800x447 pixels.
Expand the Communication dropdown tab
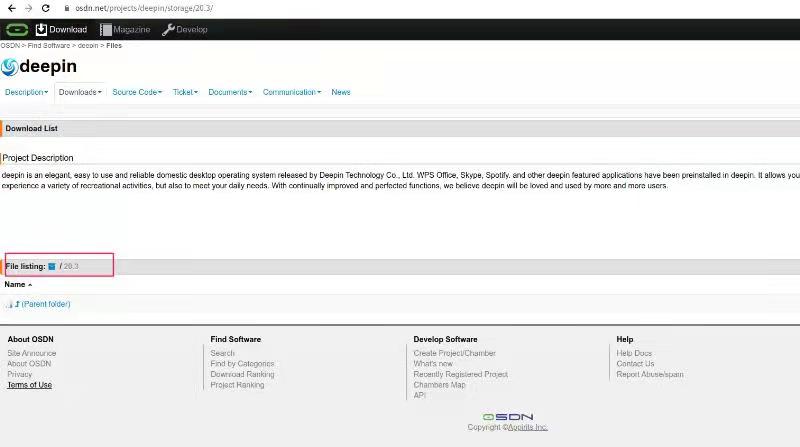(x=292, y=92)
